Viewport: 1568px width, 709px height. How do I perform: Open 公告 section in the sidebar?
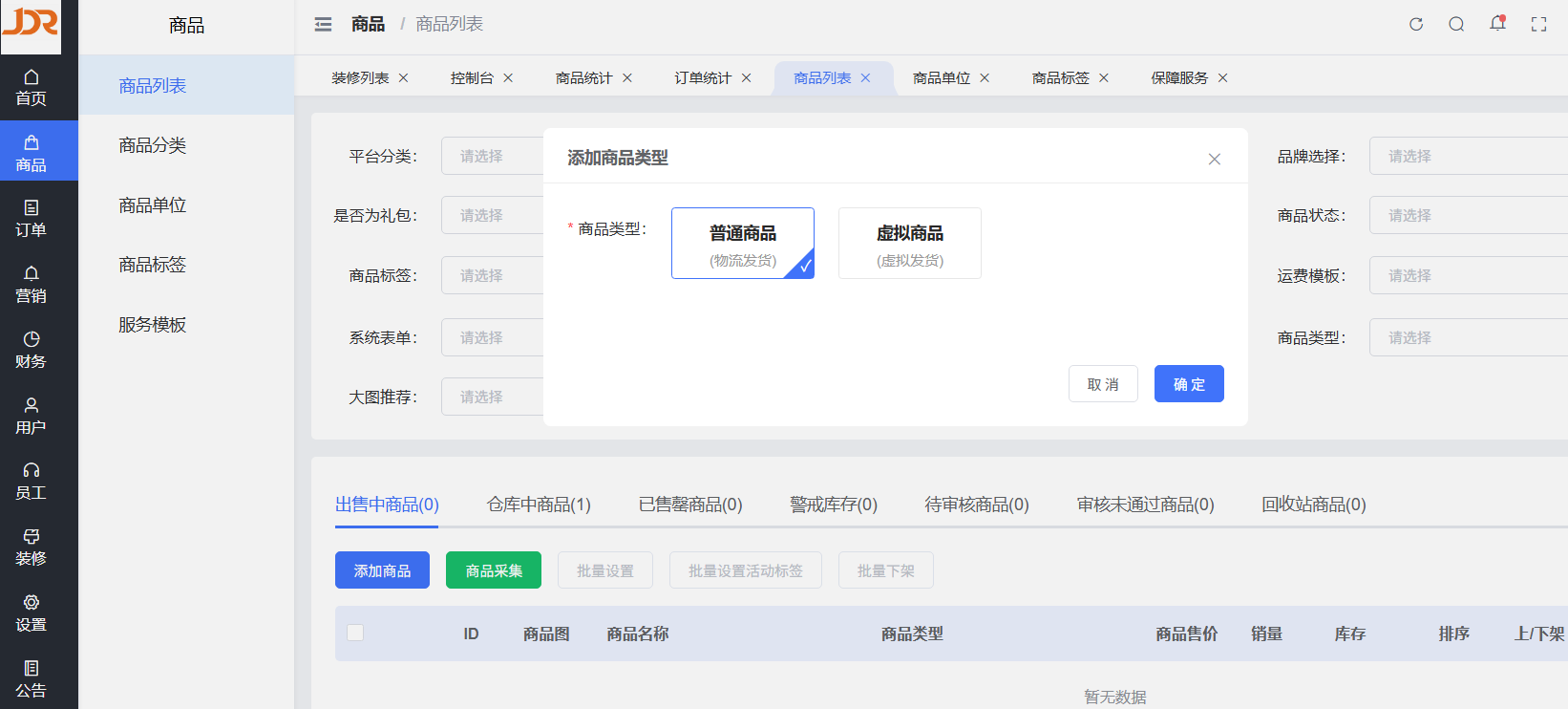click(x=31, y=679)
